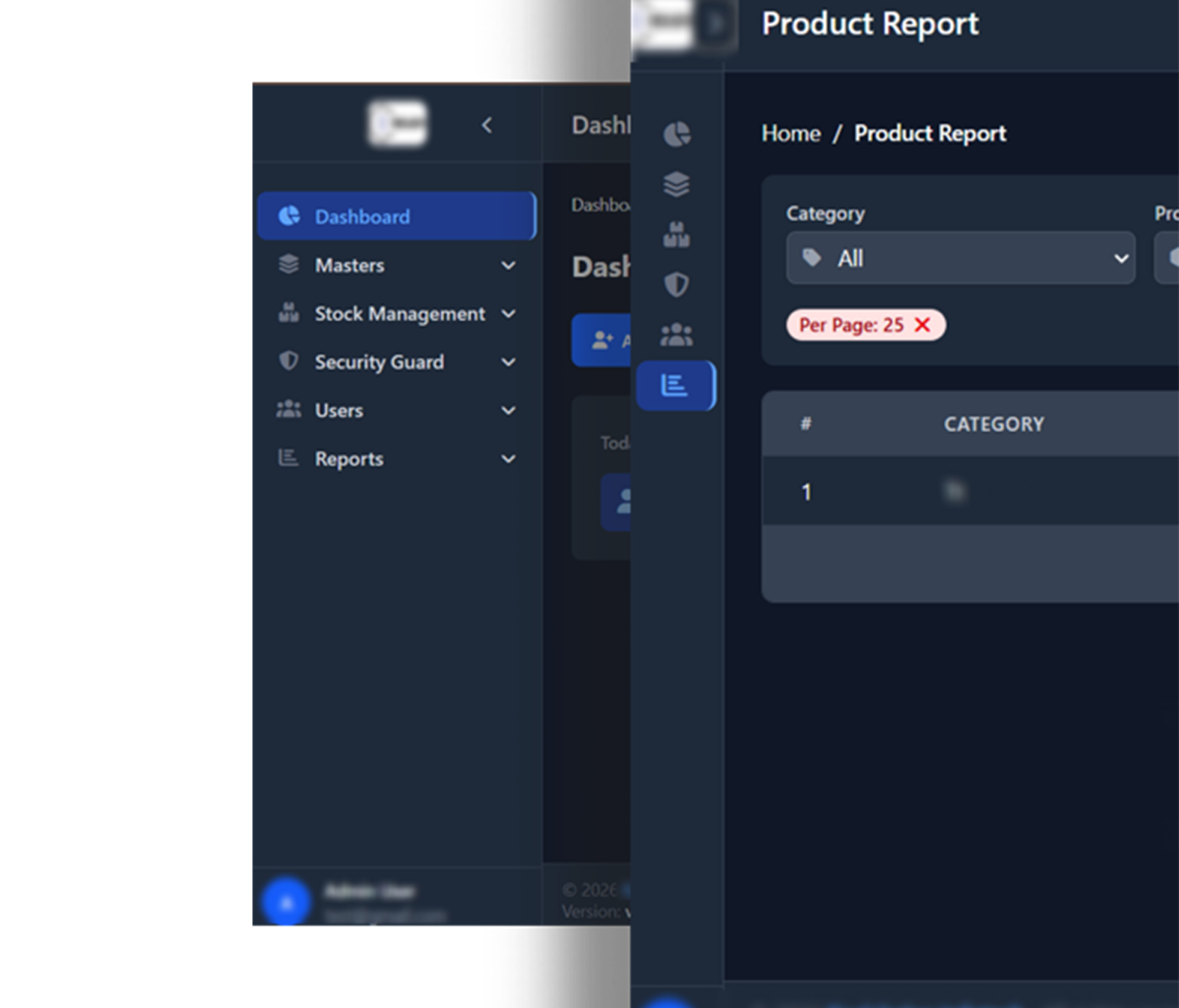
Task: Click the blue Admin User avatar circle
Action: point(286,902)
